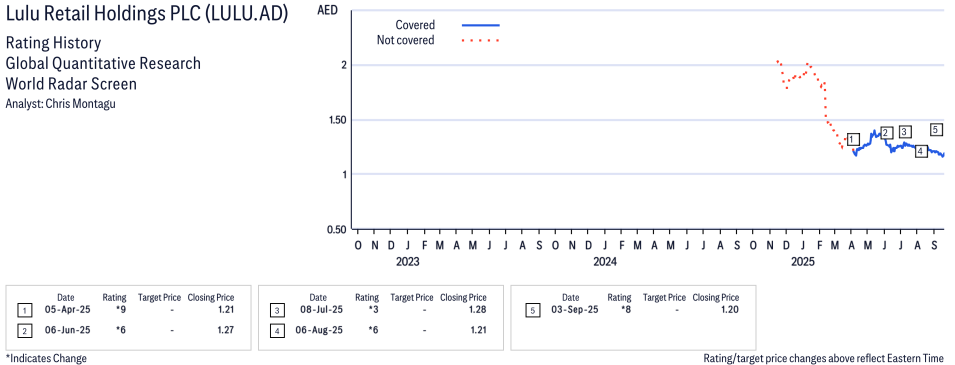Select boxed number 1 in rating table

[24, 310]
